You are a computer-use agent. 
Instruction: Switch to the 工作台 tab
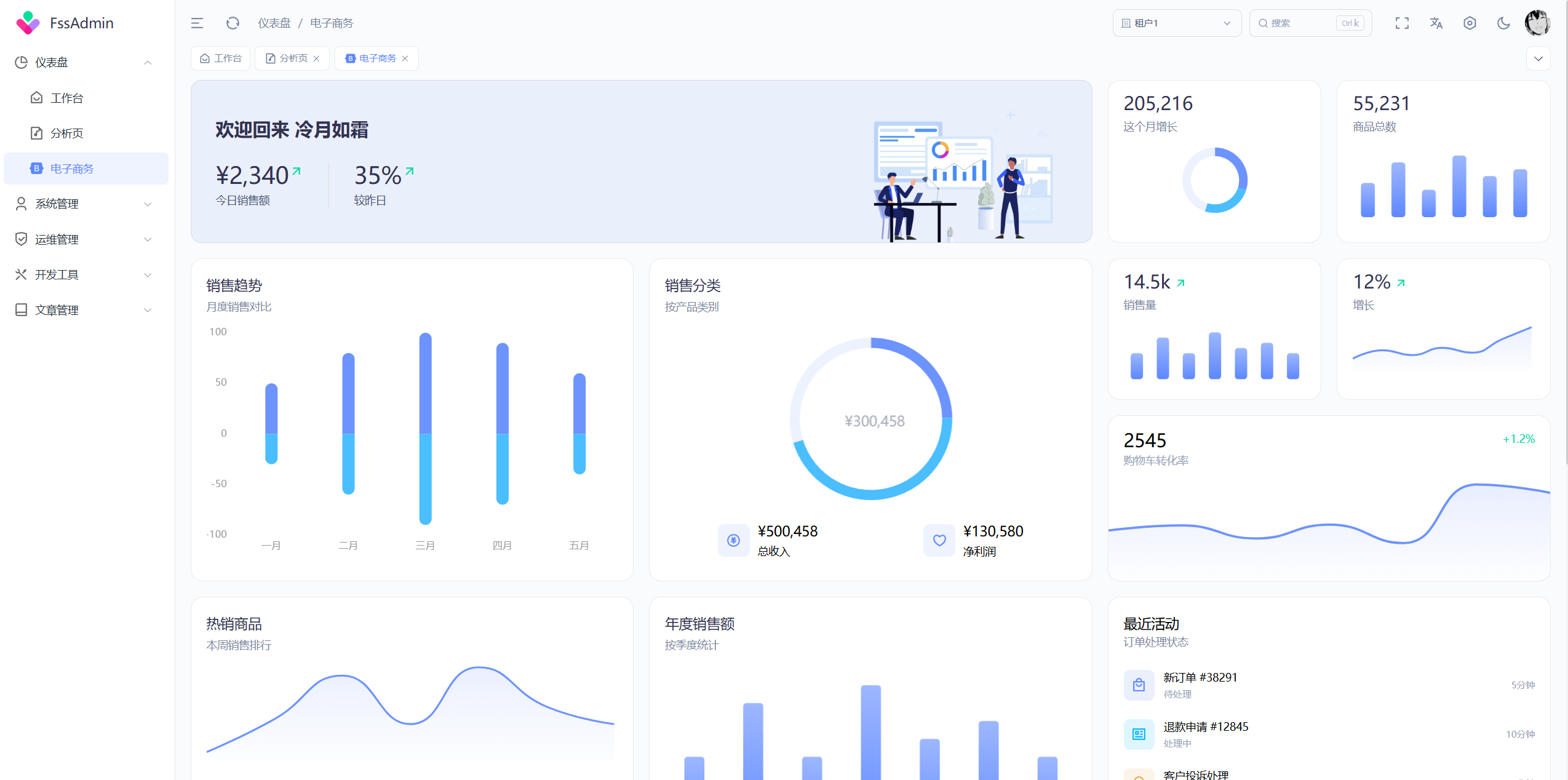click(221, 58)
